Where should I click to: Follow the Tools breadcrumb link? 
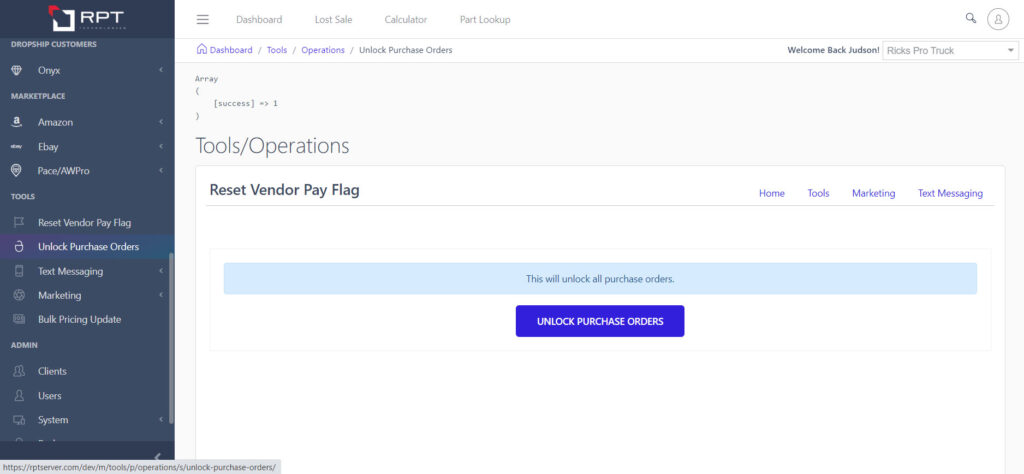tap(277, 50)
